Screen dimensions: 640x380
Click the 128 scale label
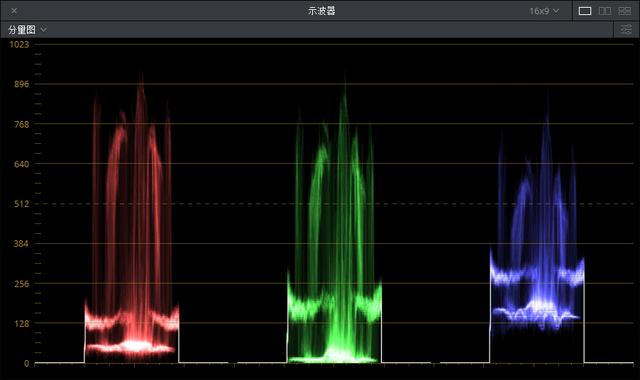click(x=22, y=324)
